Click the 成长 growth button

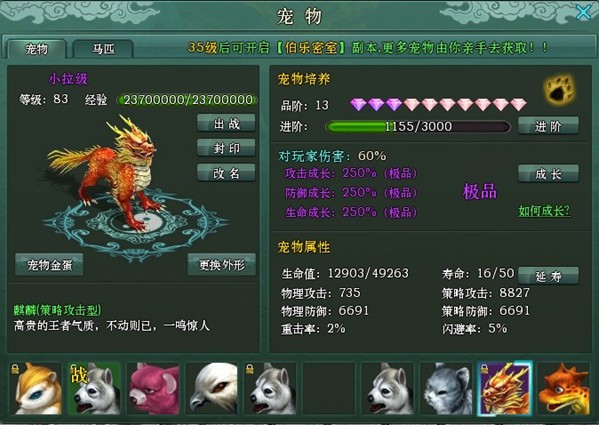tap(548, 174)
